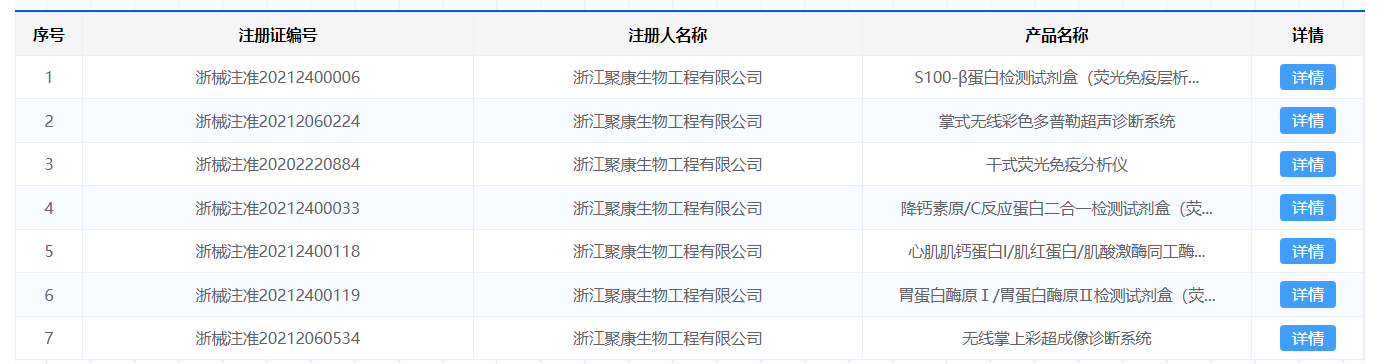The image size is (1389, 364).
Task: Select registration number 浙械注准20212400119
Action: (x=278, y=295)
